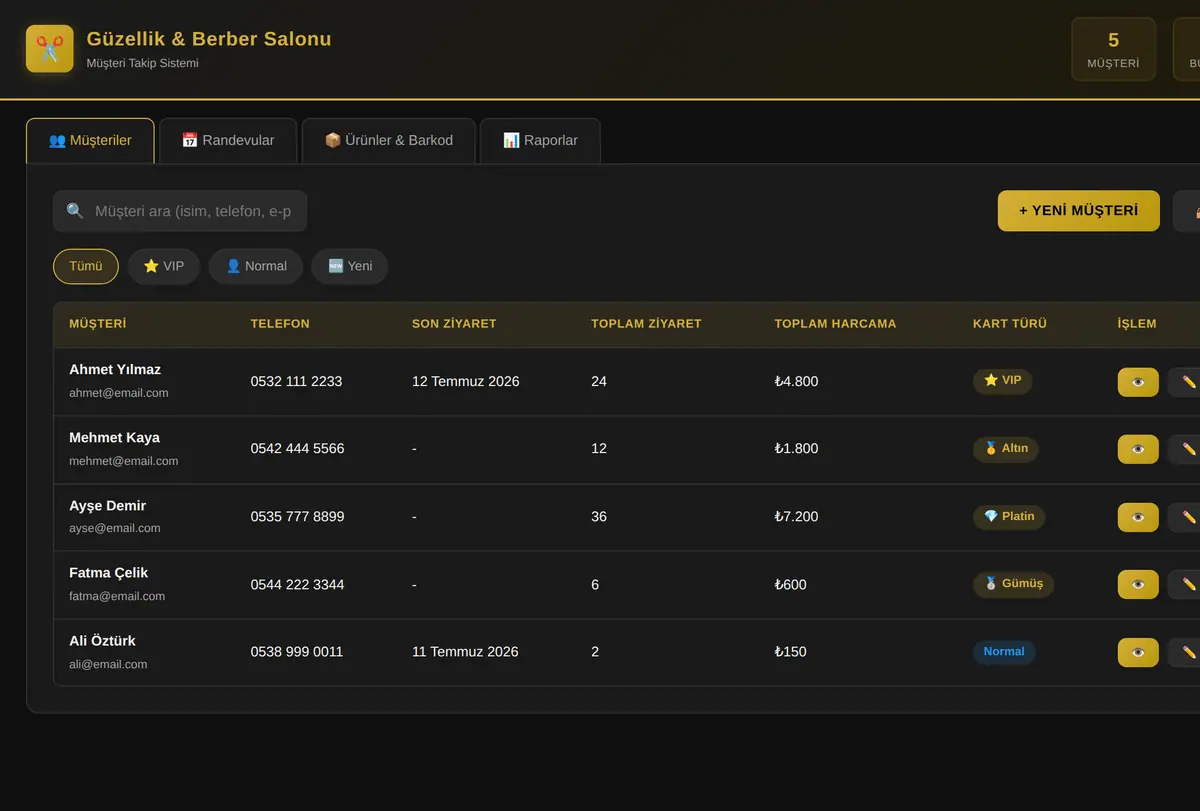Filter customers by VIP
Viewport: 1200px width, 811px height.
point(164,266)
